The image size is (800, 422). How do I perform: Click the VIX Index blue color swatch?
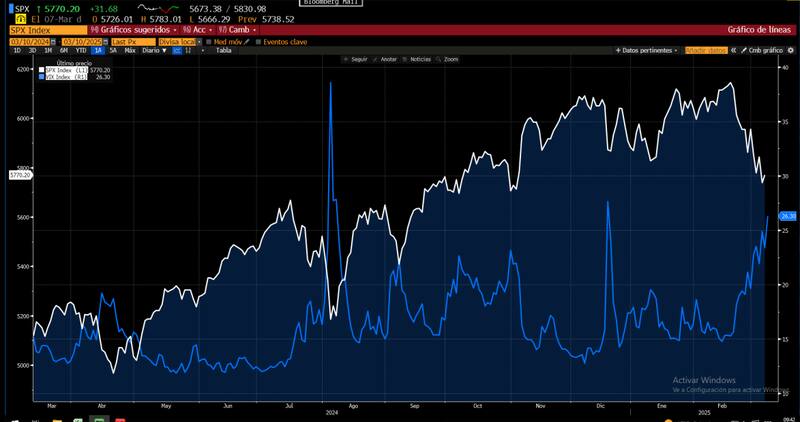(42, 76)
